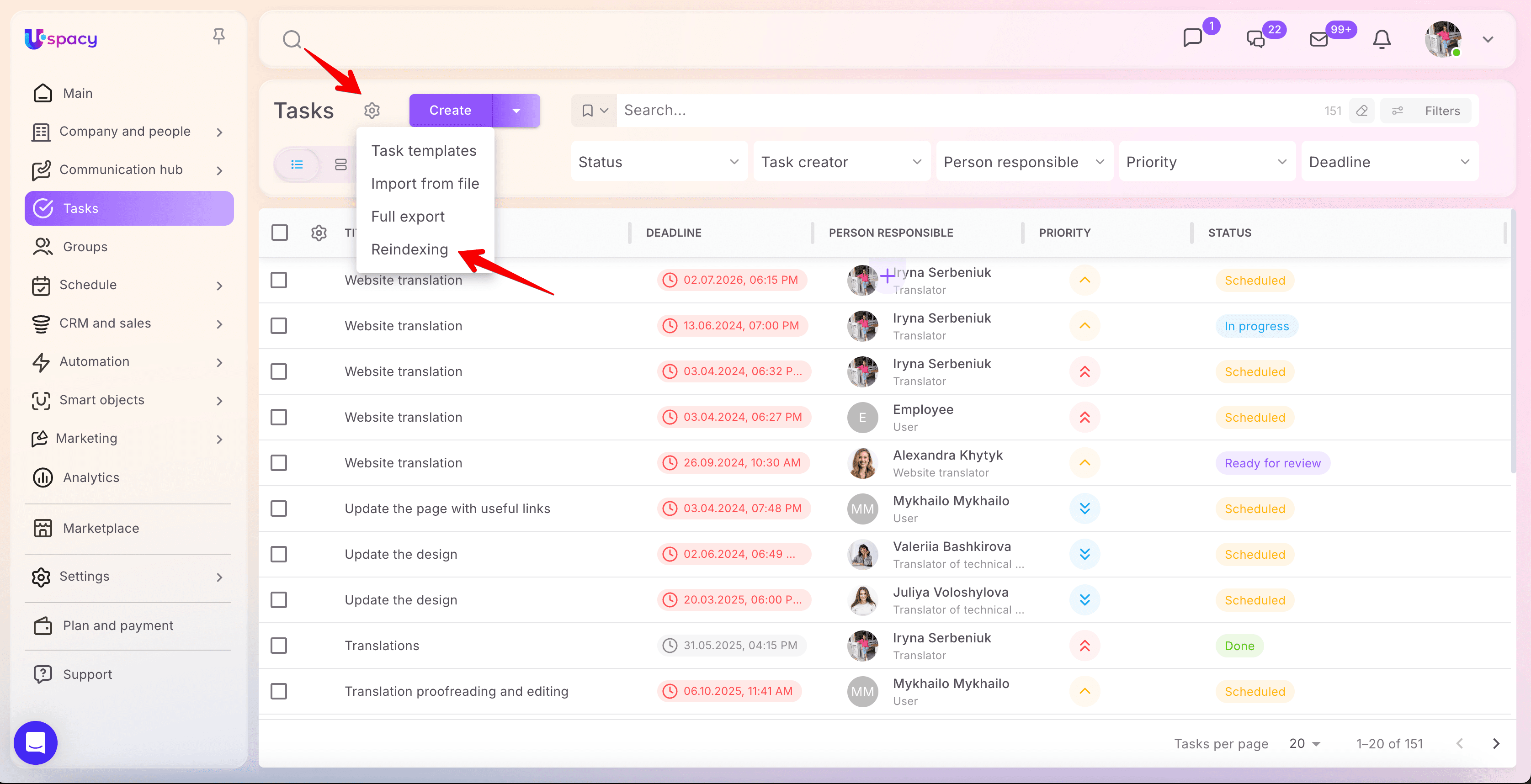Open the global search magnifier icon
The width and height of the screenshot is (1531, 784).
pyautogui.click(x=292, y=40)
